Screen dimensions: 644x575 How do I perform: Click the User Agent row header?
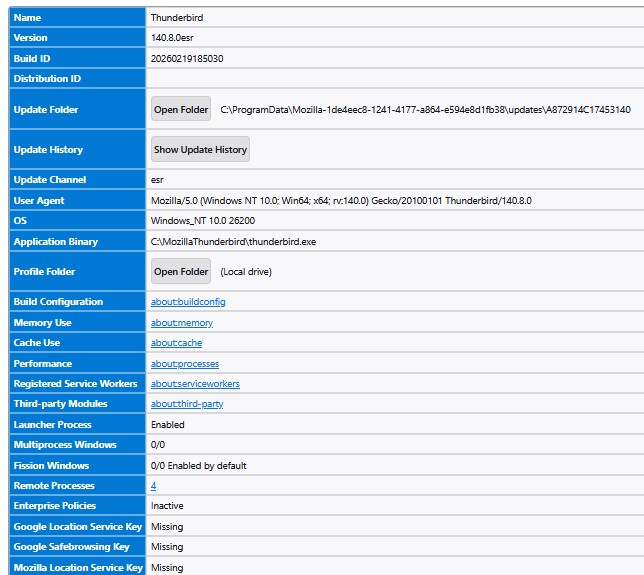77,200
